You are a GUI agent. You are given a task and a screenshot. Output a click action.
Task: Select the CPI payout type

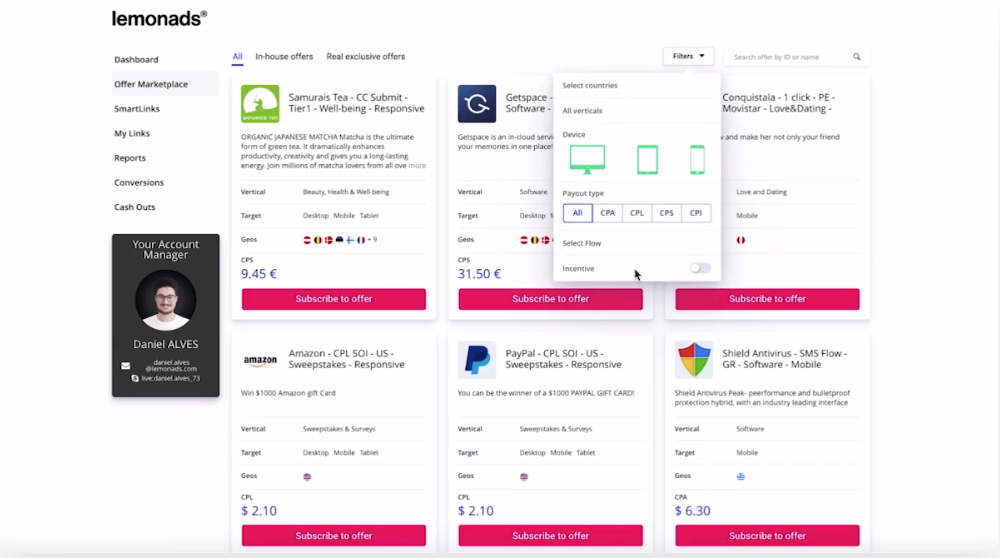[696, 213]
